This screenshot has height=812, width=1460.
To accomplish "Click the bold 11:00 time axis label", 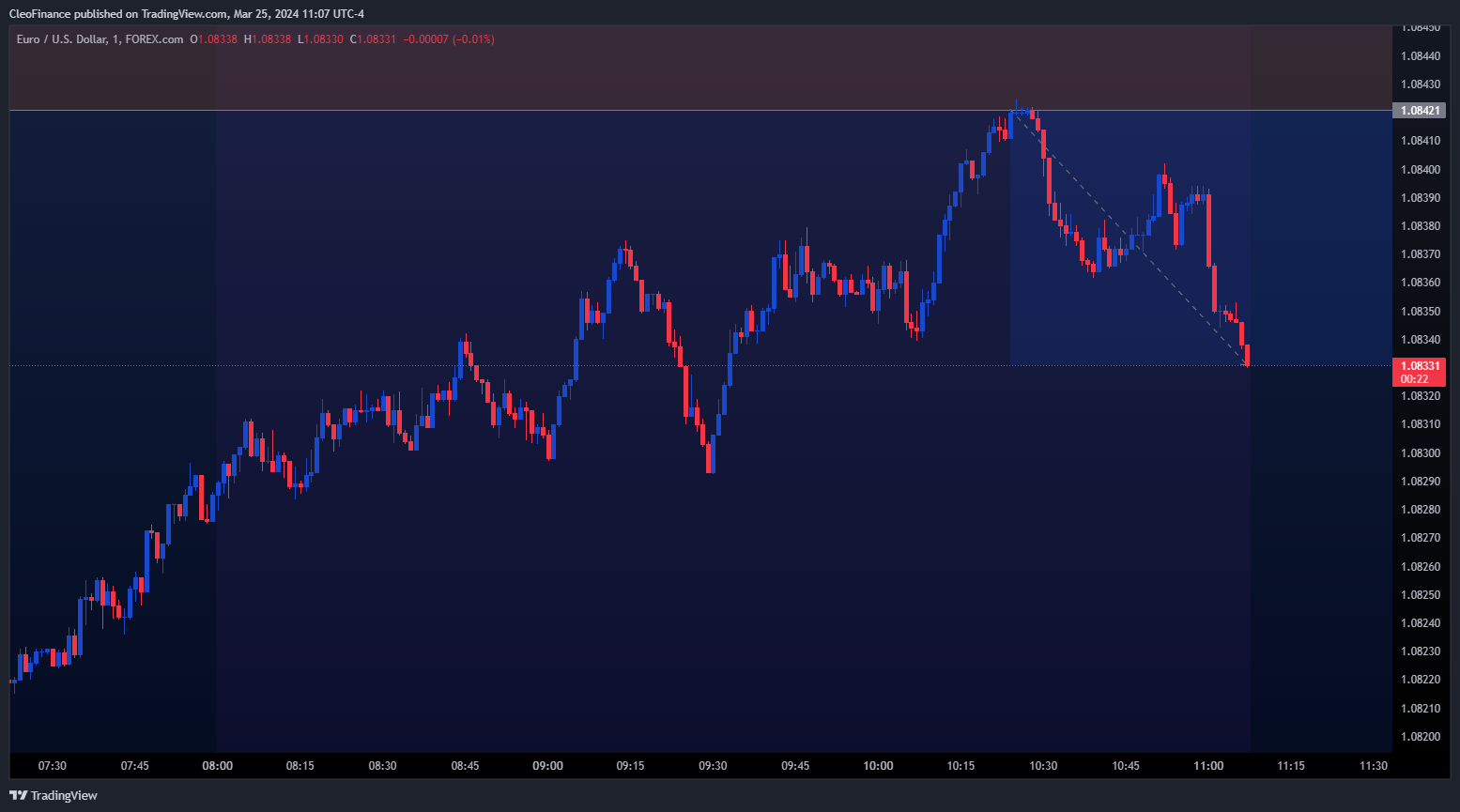I will pos(1209,766).
